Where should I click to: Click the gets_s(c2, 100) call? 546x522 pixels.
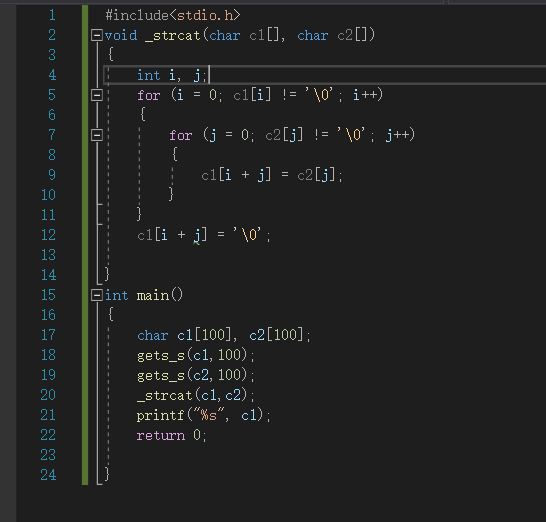[196, 376]
